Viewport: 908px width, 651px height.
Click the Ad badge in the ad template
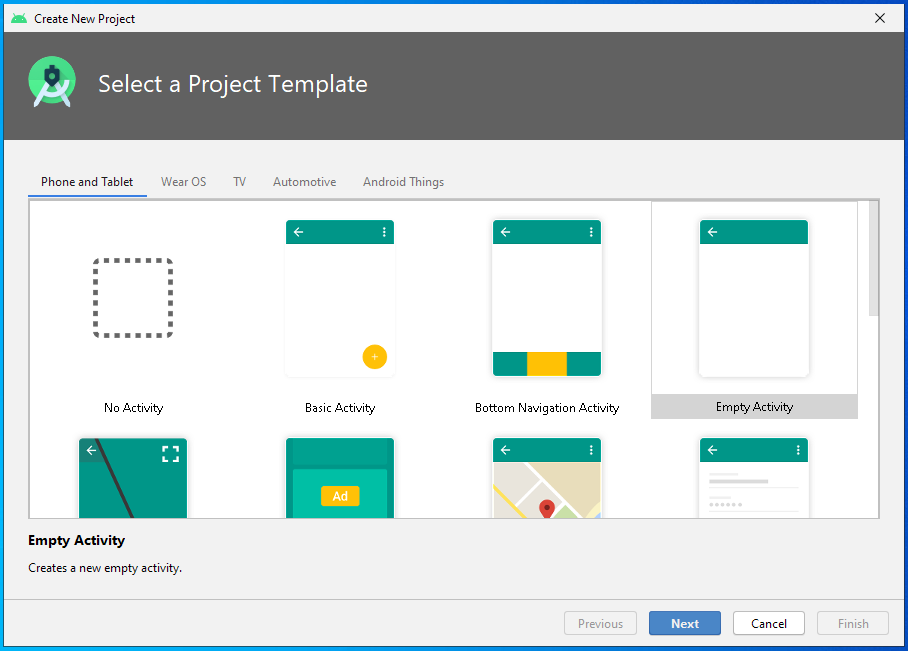[340, 496]
